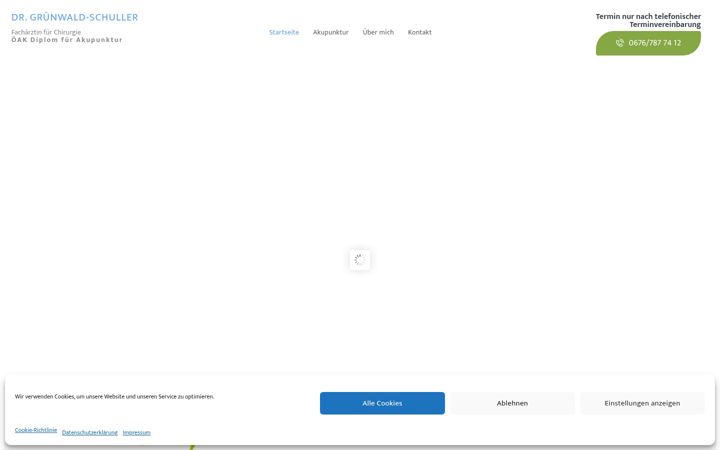
Task: Click text 'ÖAK Diplom für Akupunktur'
Action: pos(67,40)
